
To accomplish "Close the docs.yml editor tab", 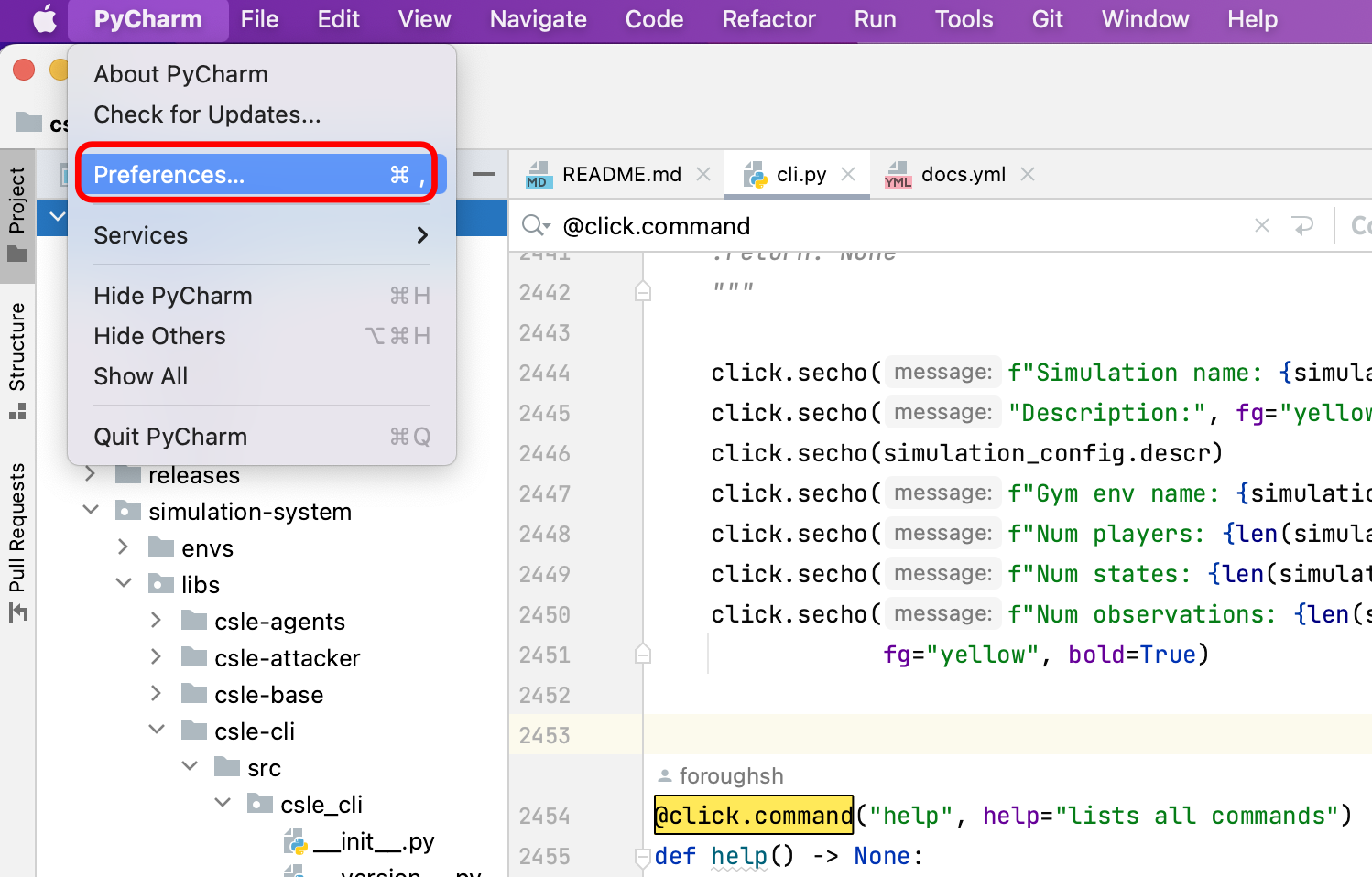I will [x=1028, y=174].
